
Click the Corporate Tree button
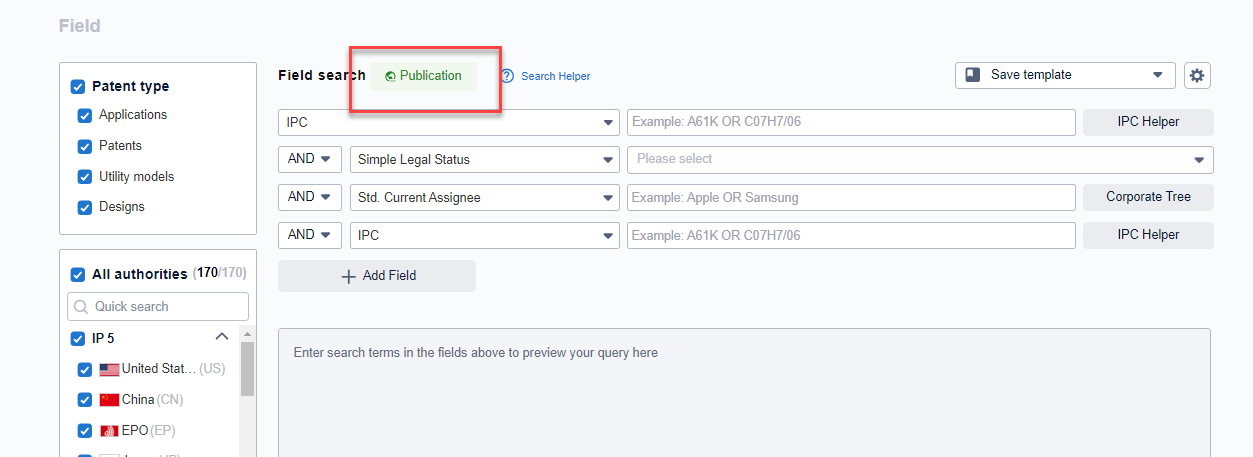pyautogui.click(x=1147, y=198)
